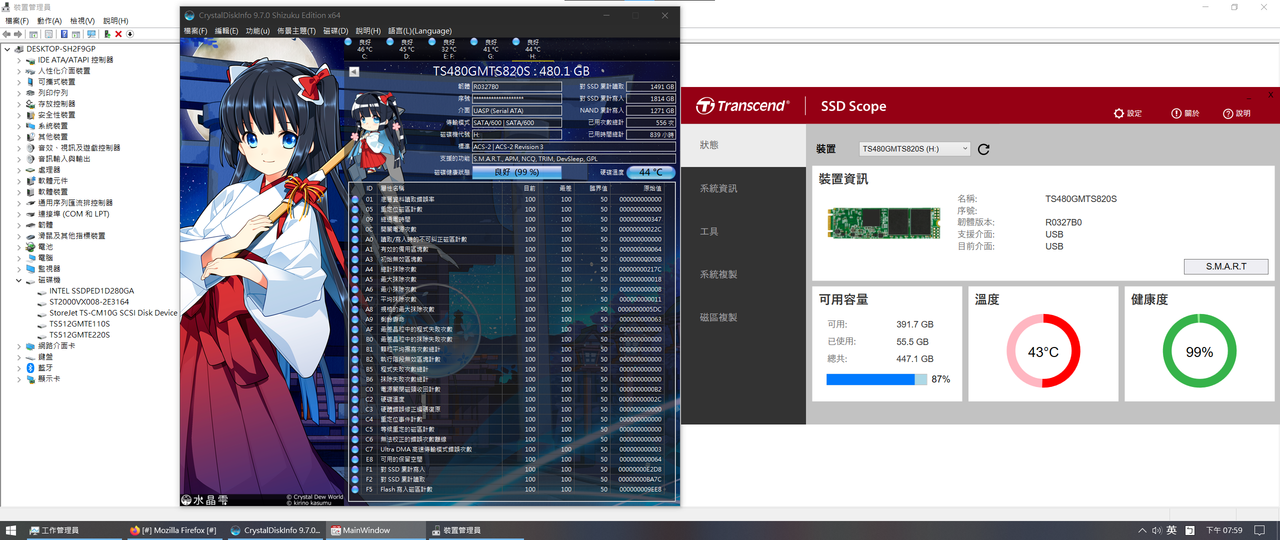Click S.M.A.R.T button in SSD Scope
1280x540 pixels.
[1225, 267]
